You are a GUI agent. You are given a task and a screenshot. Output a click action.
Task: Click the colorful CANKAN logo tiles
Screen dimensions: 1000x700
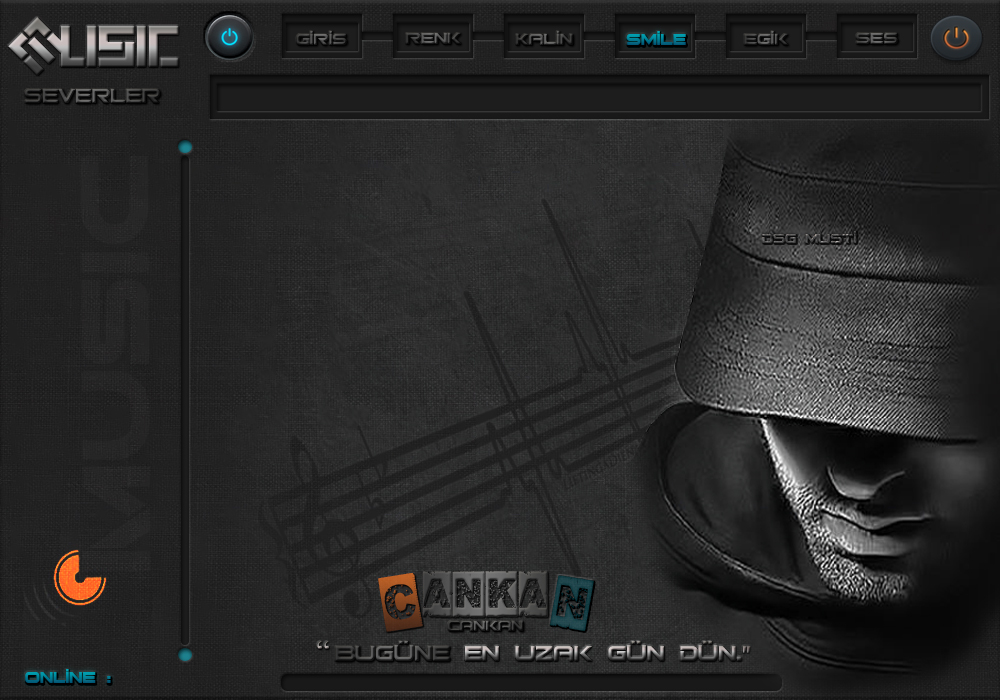pos(487,601)
